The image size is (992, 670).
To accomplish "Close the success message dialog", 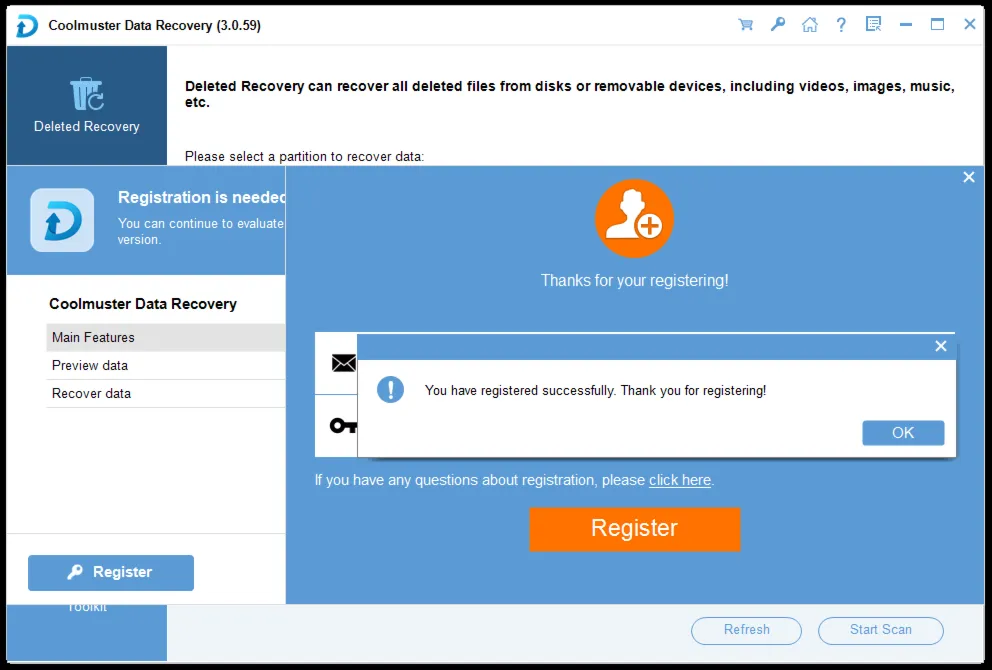I will [941, 346].
